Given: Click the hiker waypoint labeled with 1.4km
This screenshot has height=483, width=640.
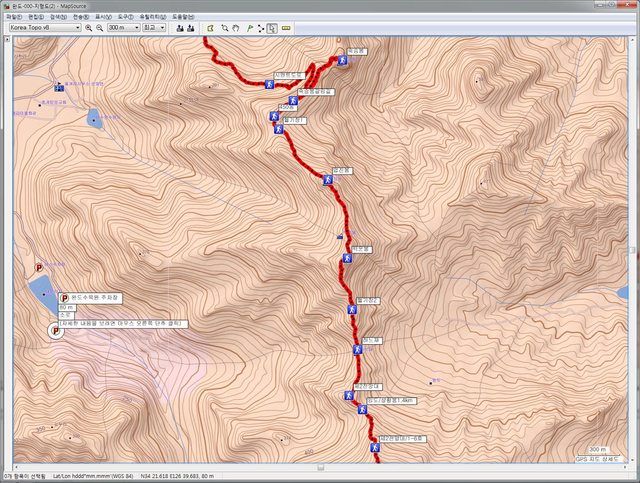Looking at the screenshot, I should (x=362, y=409).
